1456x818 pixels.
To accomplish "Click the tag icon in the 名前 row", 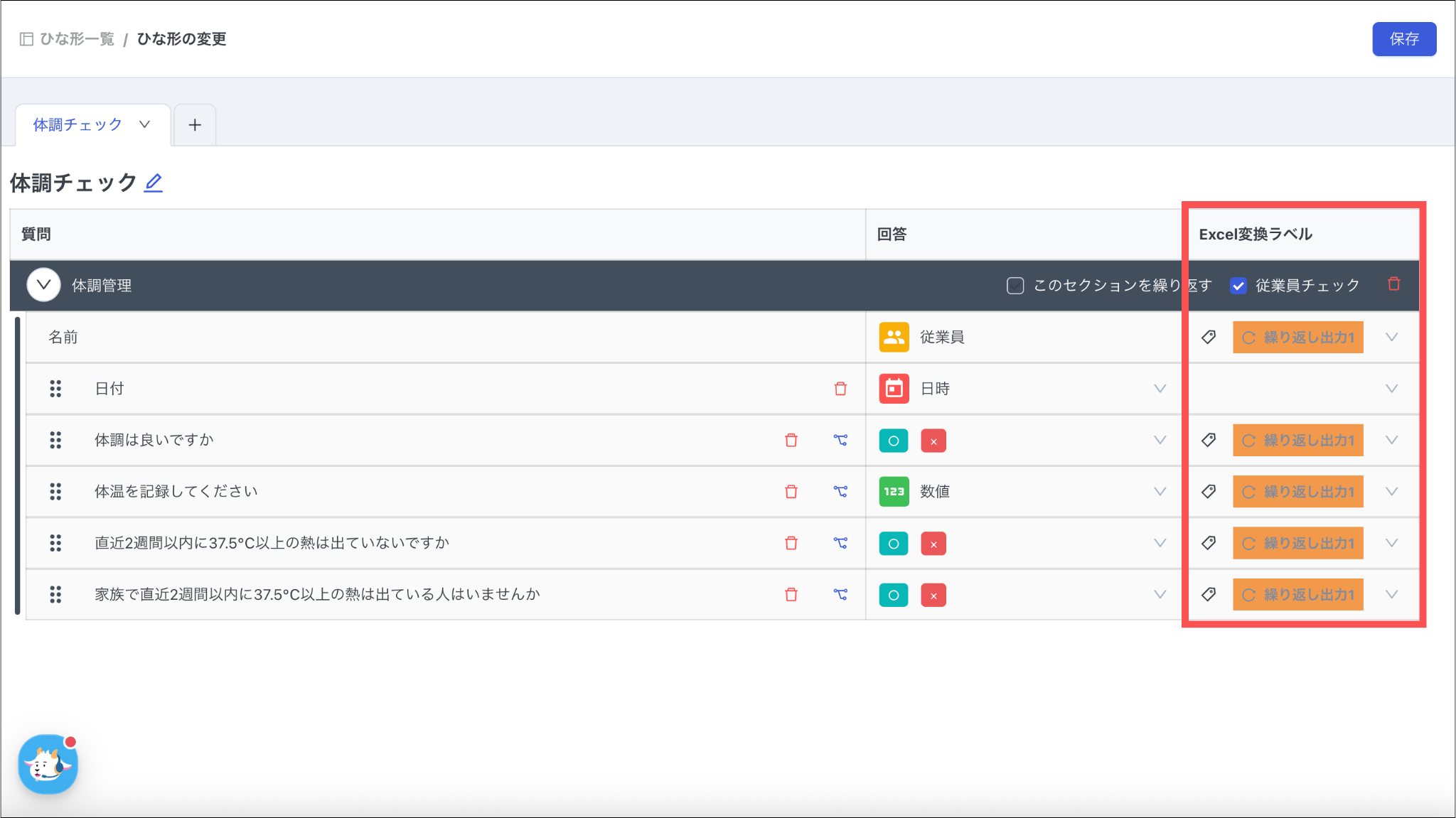I will coord(1209,337).
